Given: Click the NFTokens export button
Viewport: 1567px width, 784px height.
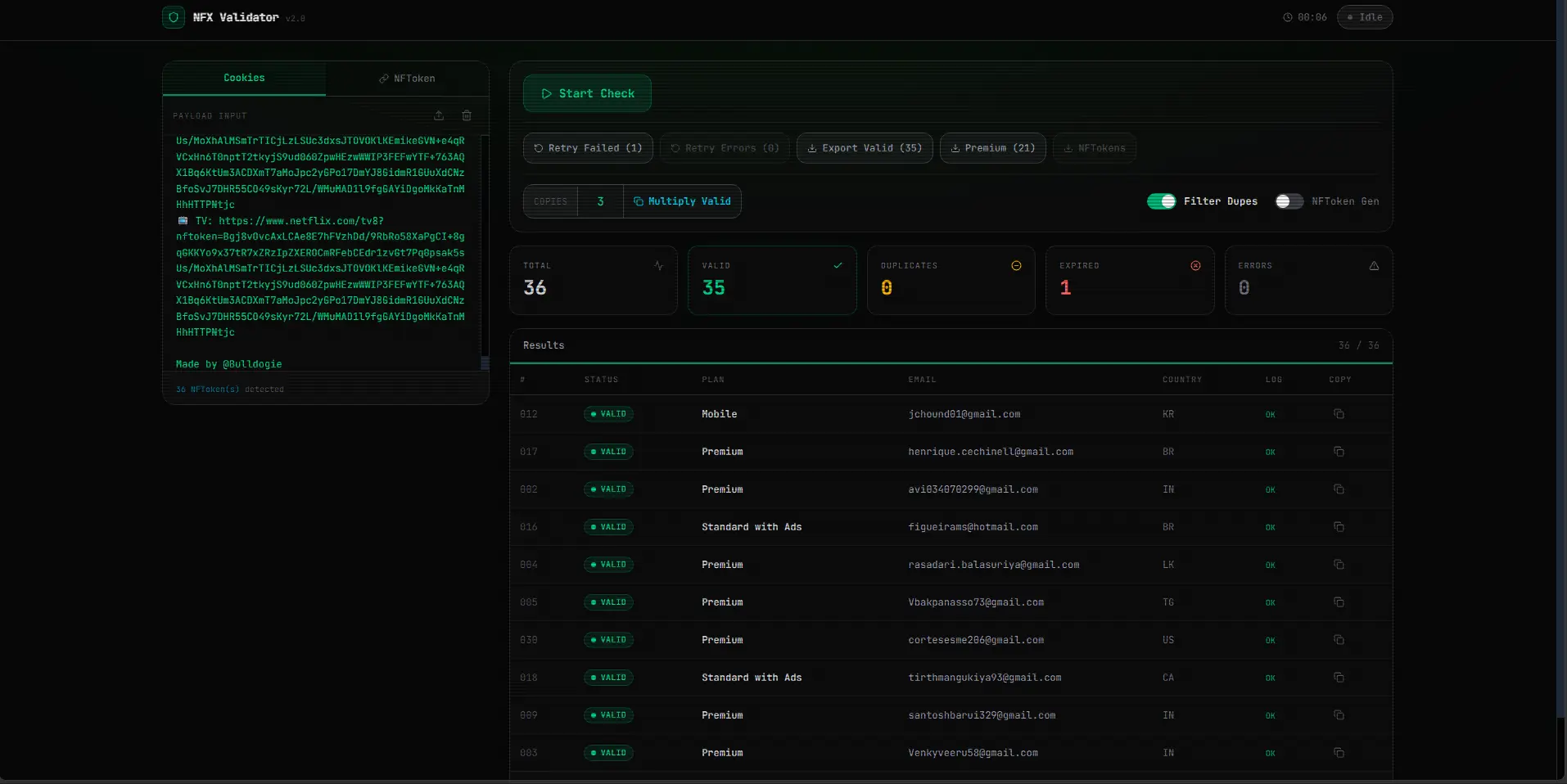Looking at the screenshot, I should (x=1095, y=148).
